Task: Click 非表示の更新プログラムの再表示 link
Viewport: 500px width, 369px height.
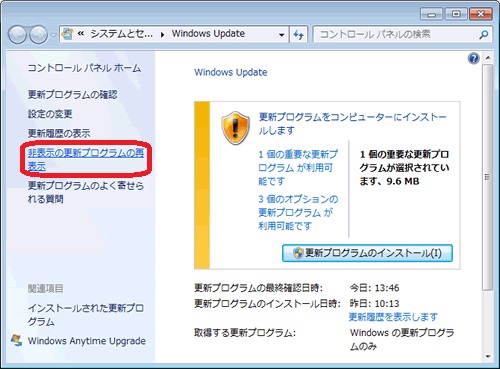Action: 86,159
